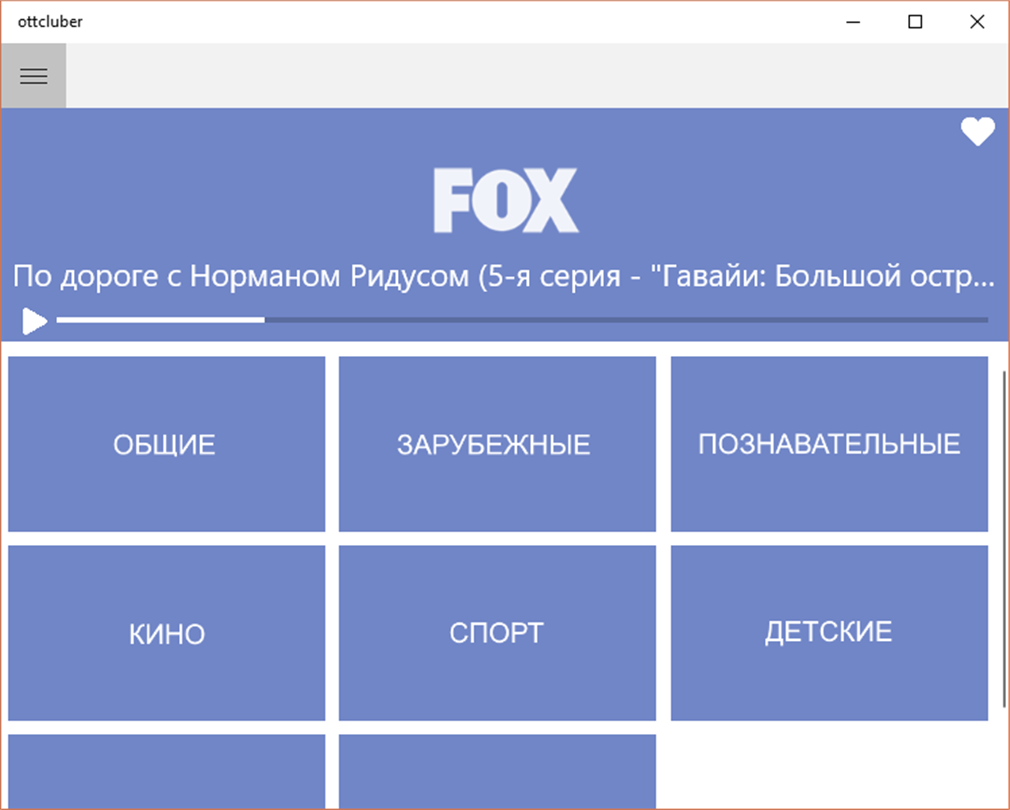Open the КИНО channel category
Viewport: 1010px width, 810px height.
click(x=167, y=633)
